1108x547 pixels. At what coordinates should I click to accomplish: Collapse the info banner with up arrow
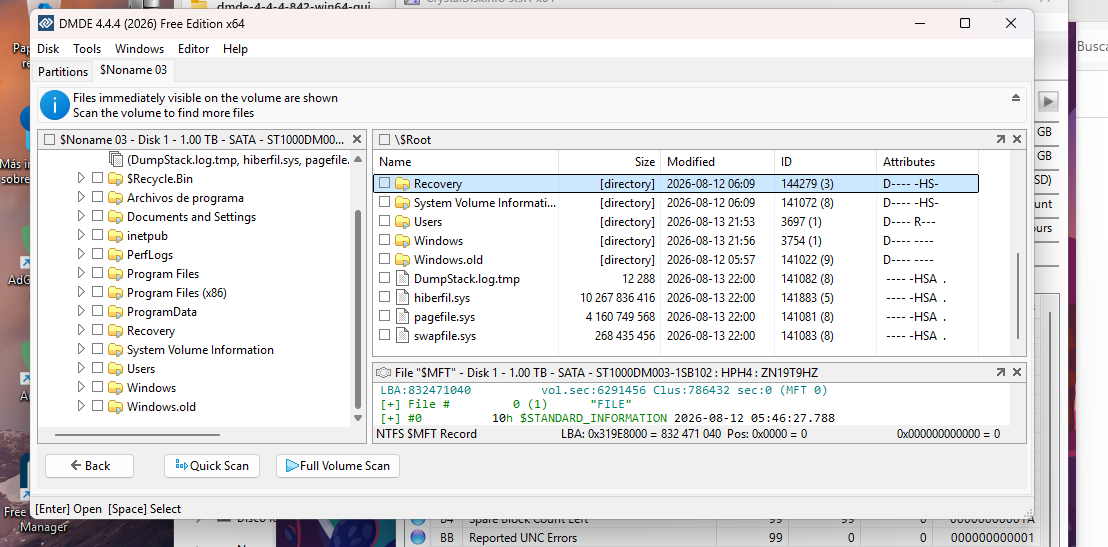[x=1015, y=98]
